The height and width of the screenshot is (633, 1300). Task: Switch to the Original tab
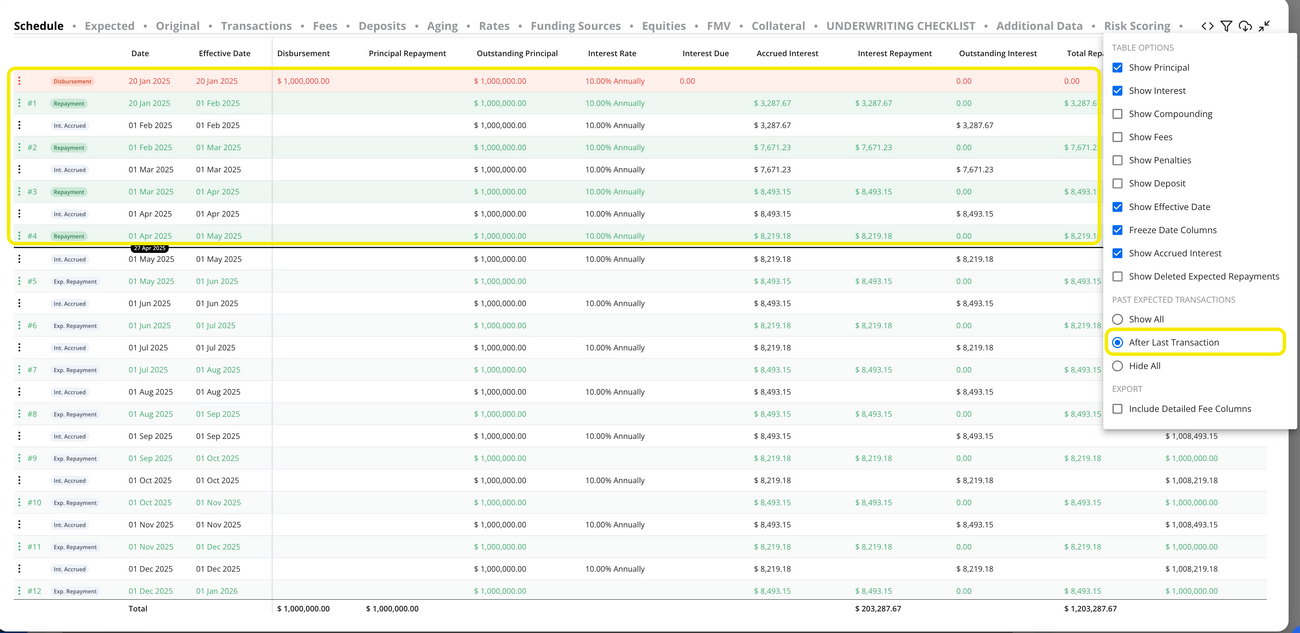coord(178,26)
